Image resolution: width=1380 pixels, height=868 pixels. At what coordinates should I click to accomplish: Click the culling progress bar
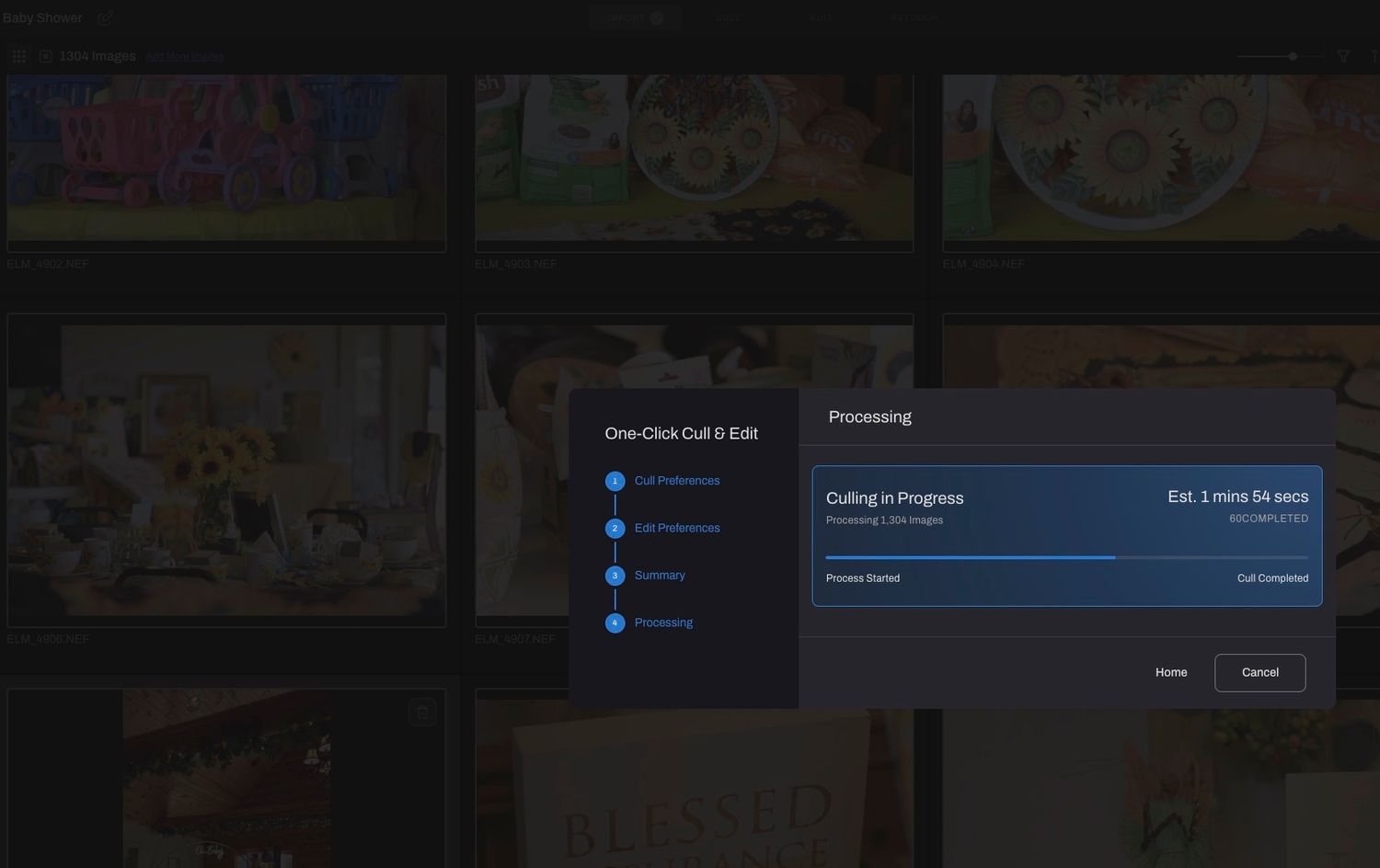click(x=1067, y=557)
